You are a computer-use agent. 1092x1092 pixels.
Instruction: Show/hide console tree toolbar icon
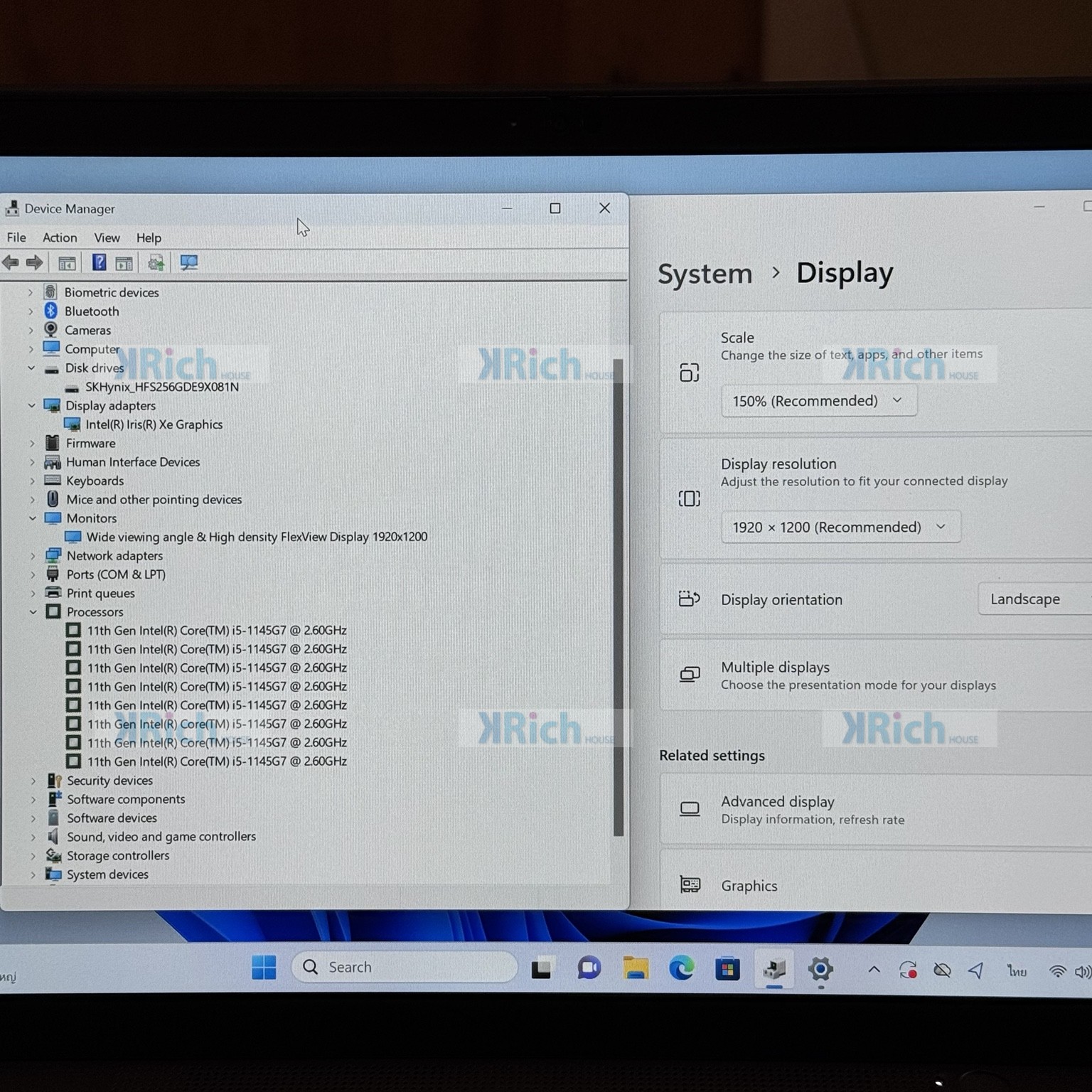(67, 263)
